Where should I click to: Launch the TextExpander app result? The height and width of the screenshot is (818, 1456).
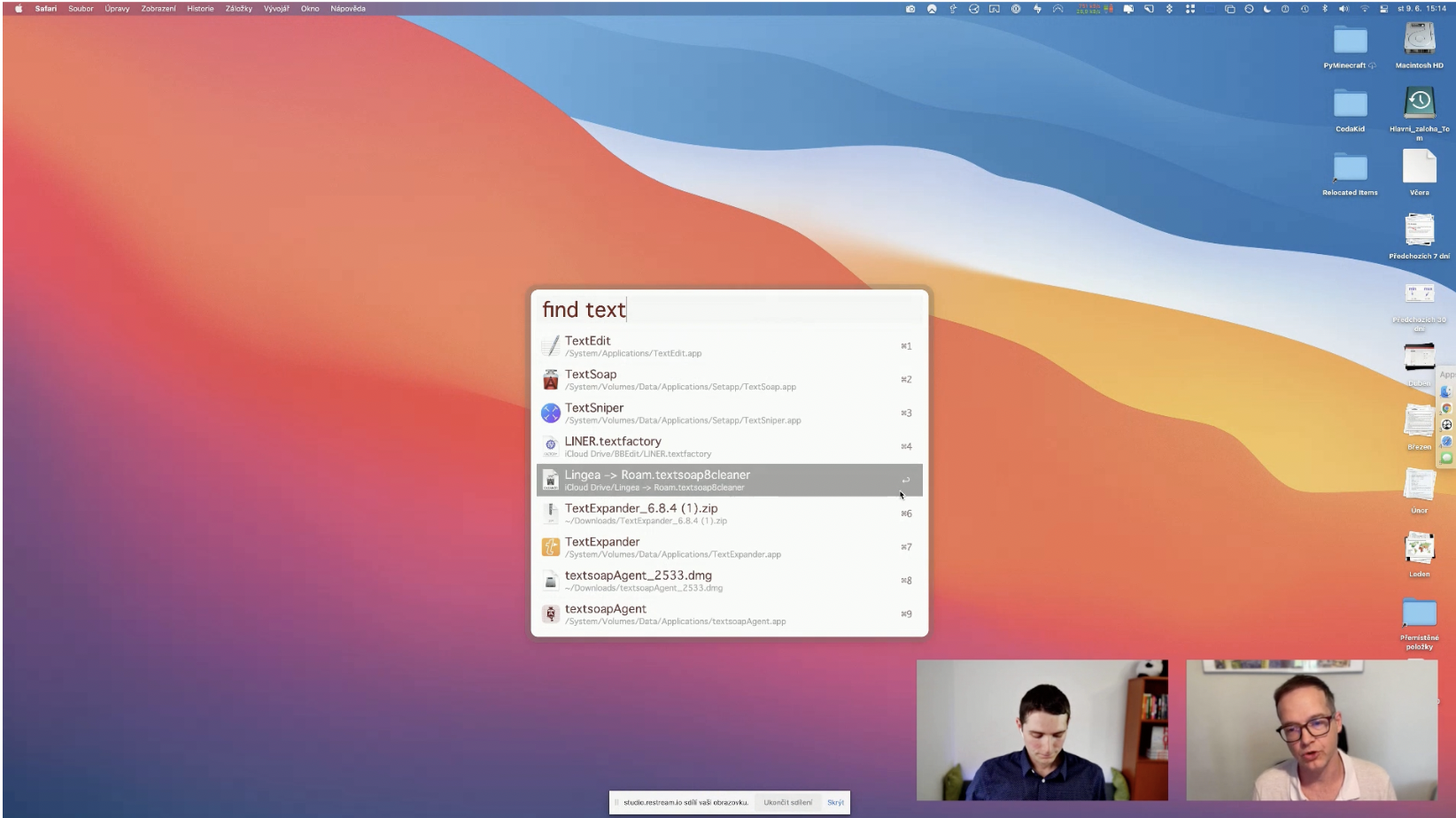point(729,547)
